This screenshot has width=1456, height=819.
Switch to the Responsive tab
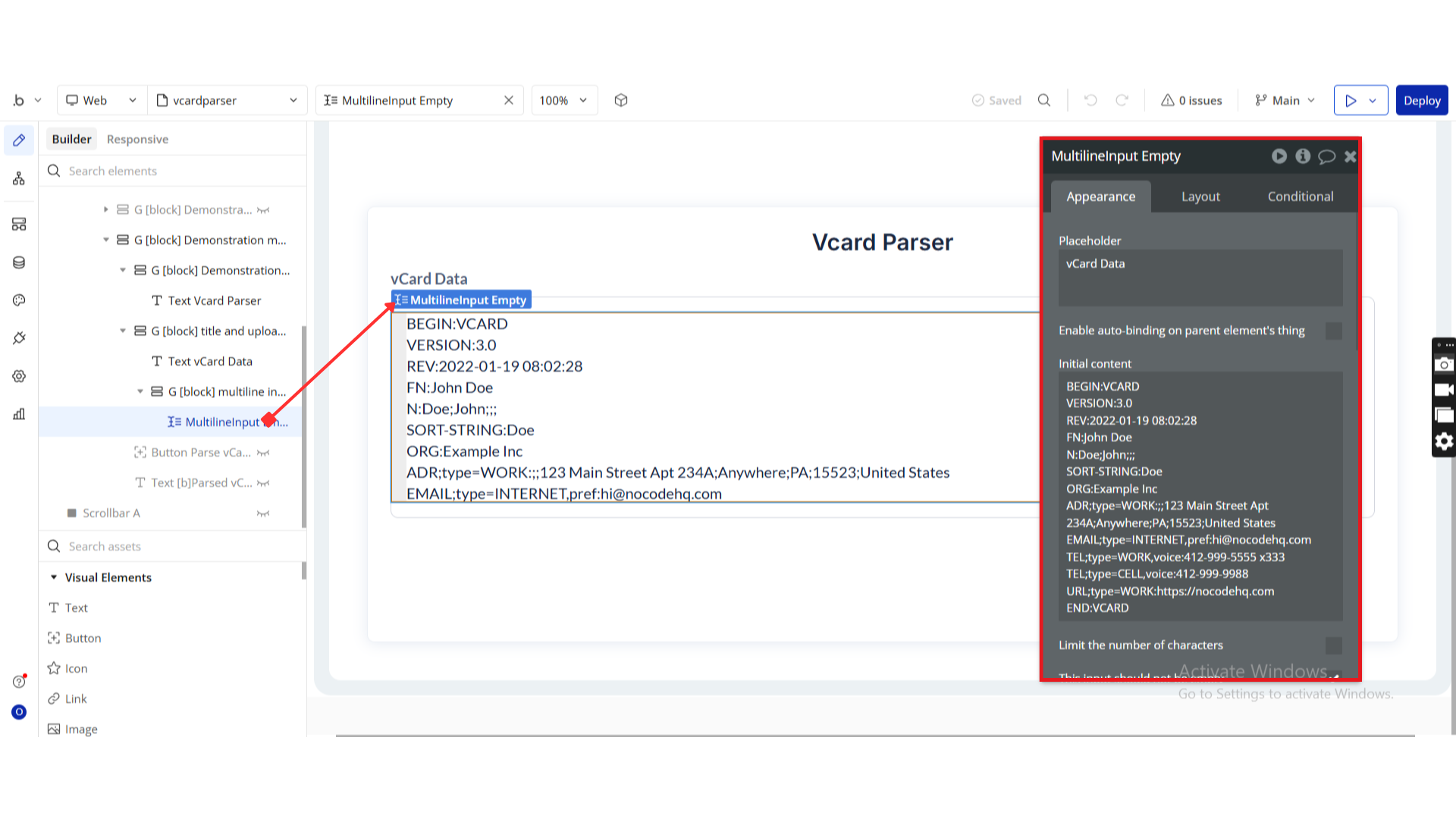tap(137, 140)
